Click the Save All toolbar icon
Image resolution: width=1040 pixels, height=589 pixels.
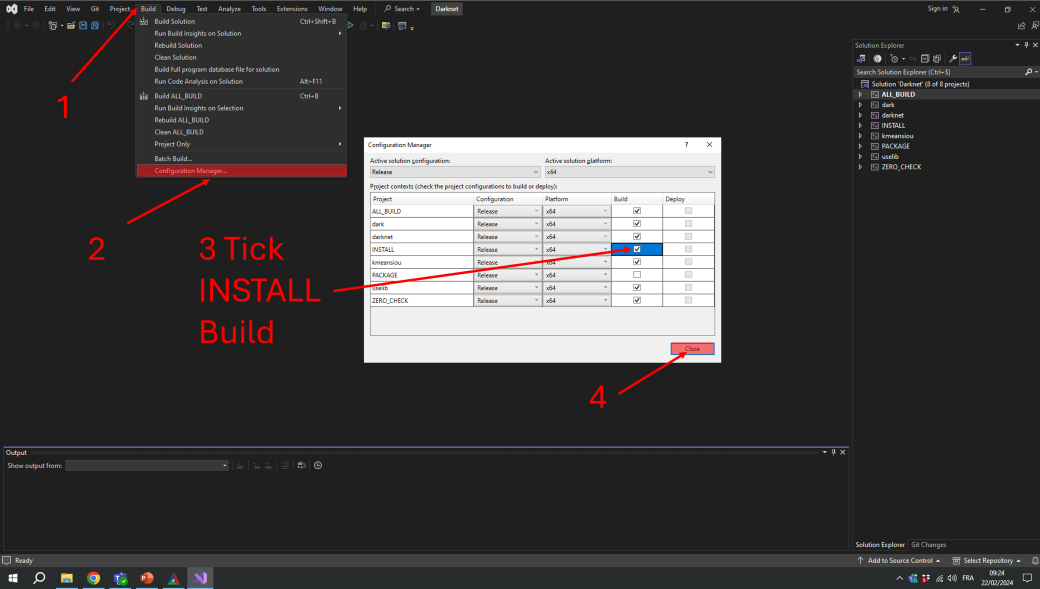coord(95,25)
